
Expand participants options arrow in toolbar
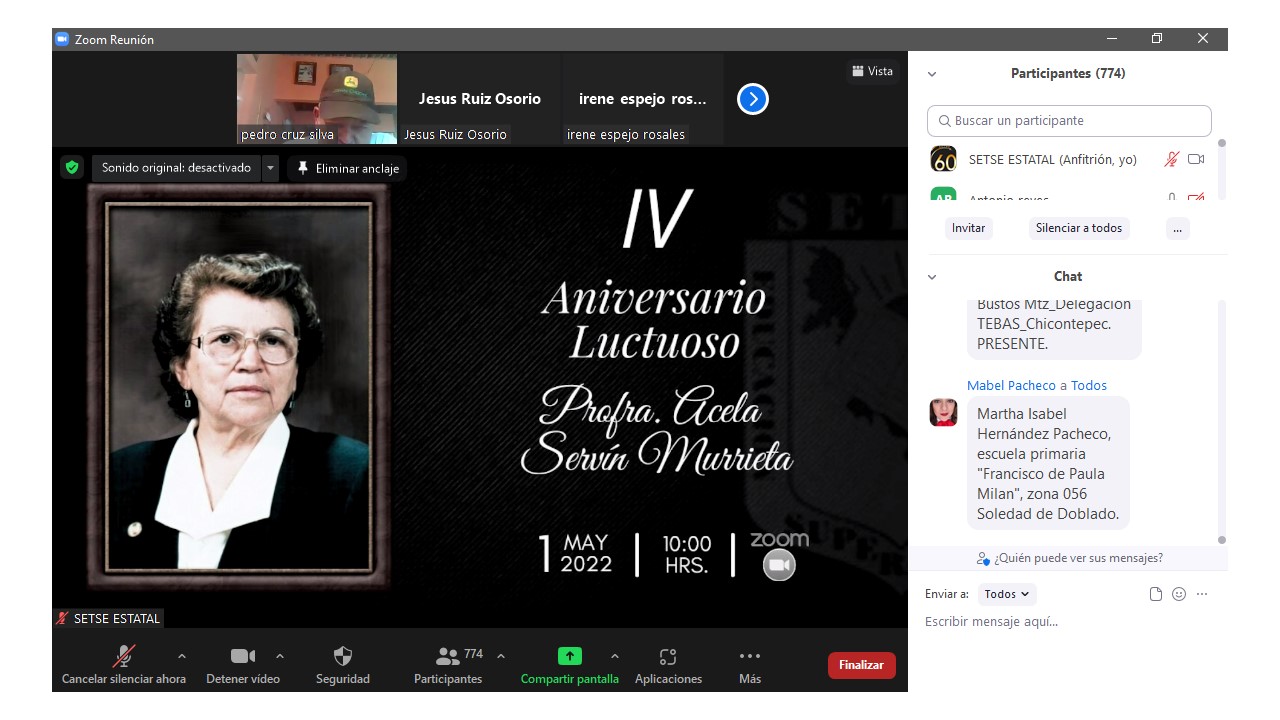pyautogui.click(x=501, y=656)
